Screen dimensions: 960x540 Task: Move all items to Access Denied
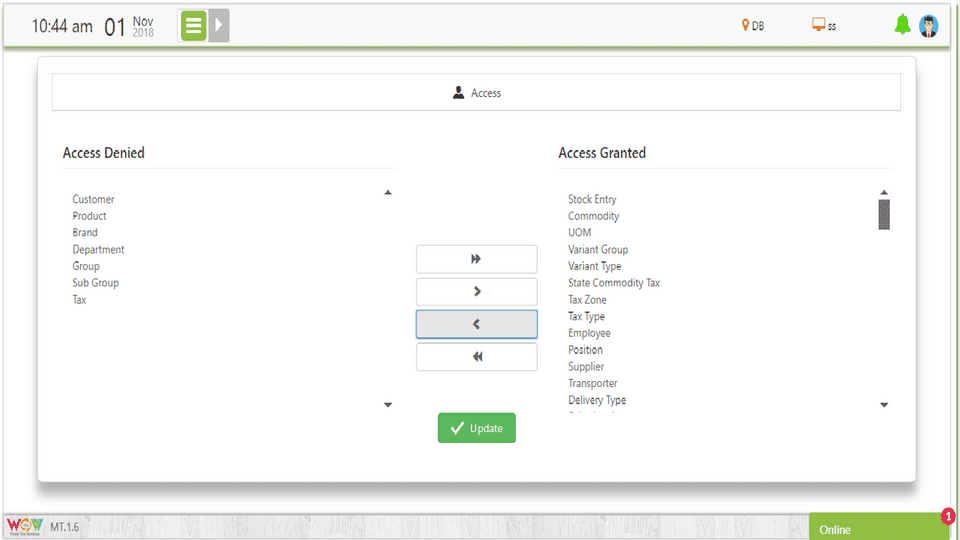pos(476,356)
